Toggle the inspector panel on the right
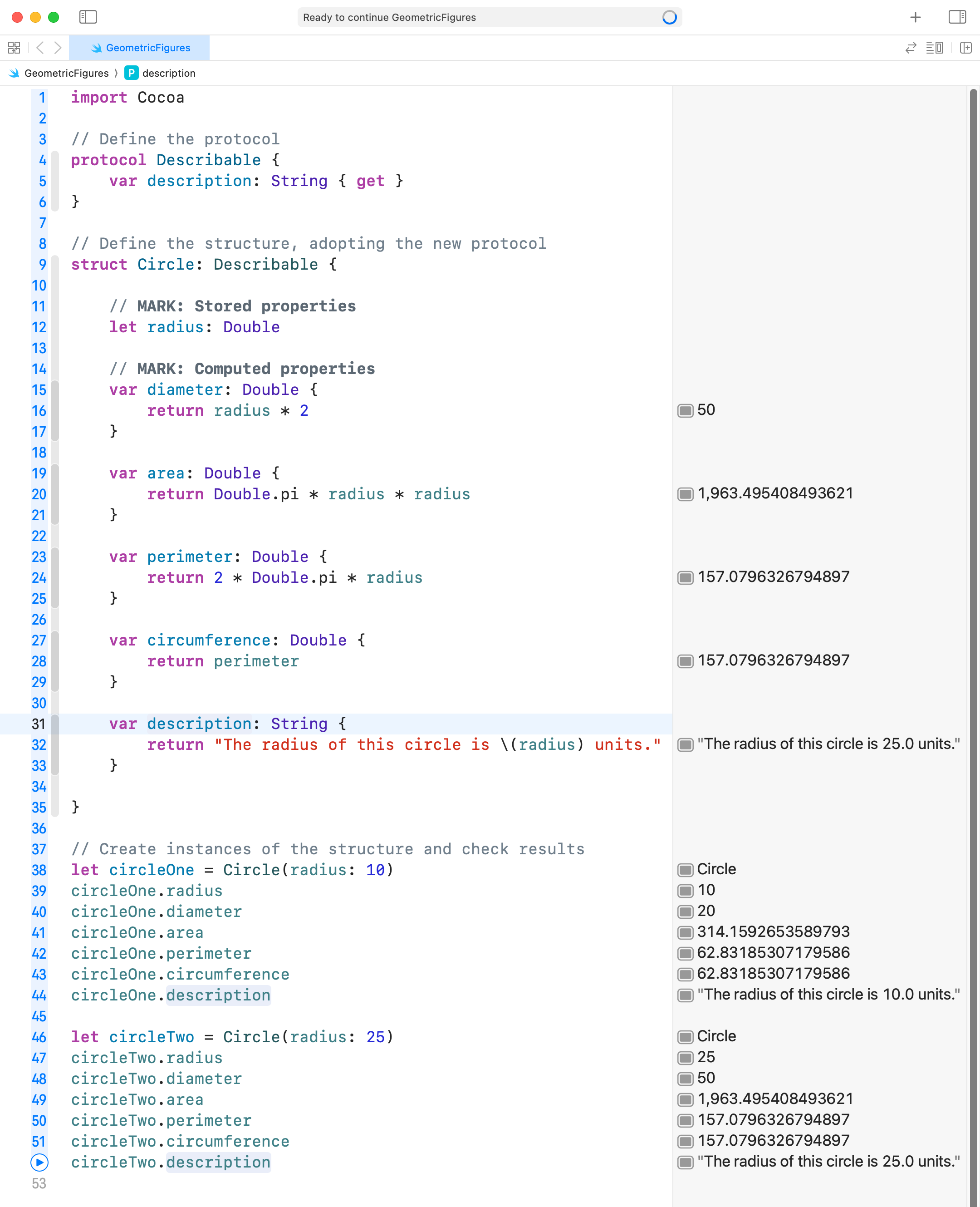This screenshot has width=980, height=1207. coord(957,17)
